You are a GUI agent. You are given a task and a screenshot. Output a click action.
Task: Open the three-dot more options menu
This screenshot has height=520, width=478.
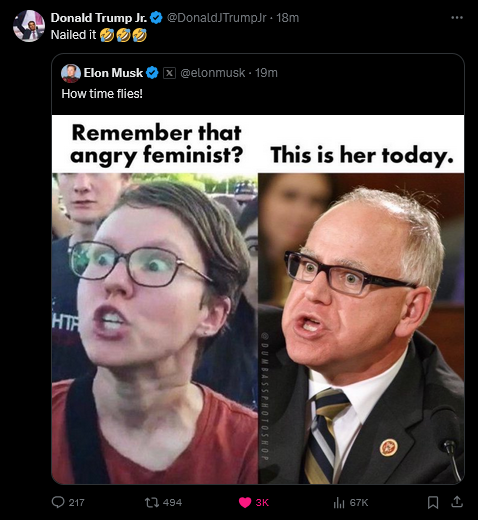pos(457,17)
